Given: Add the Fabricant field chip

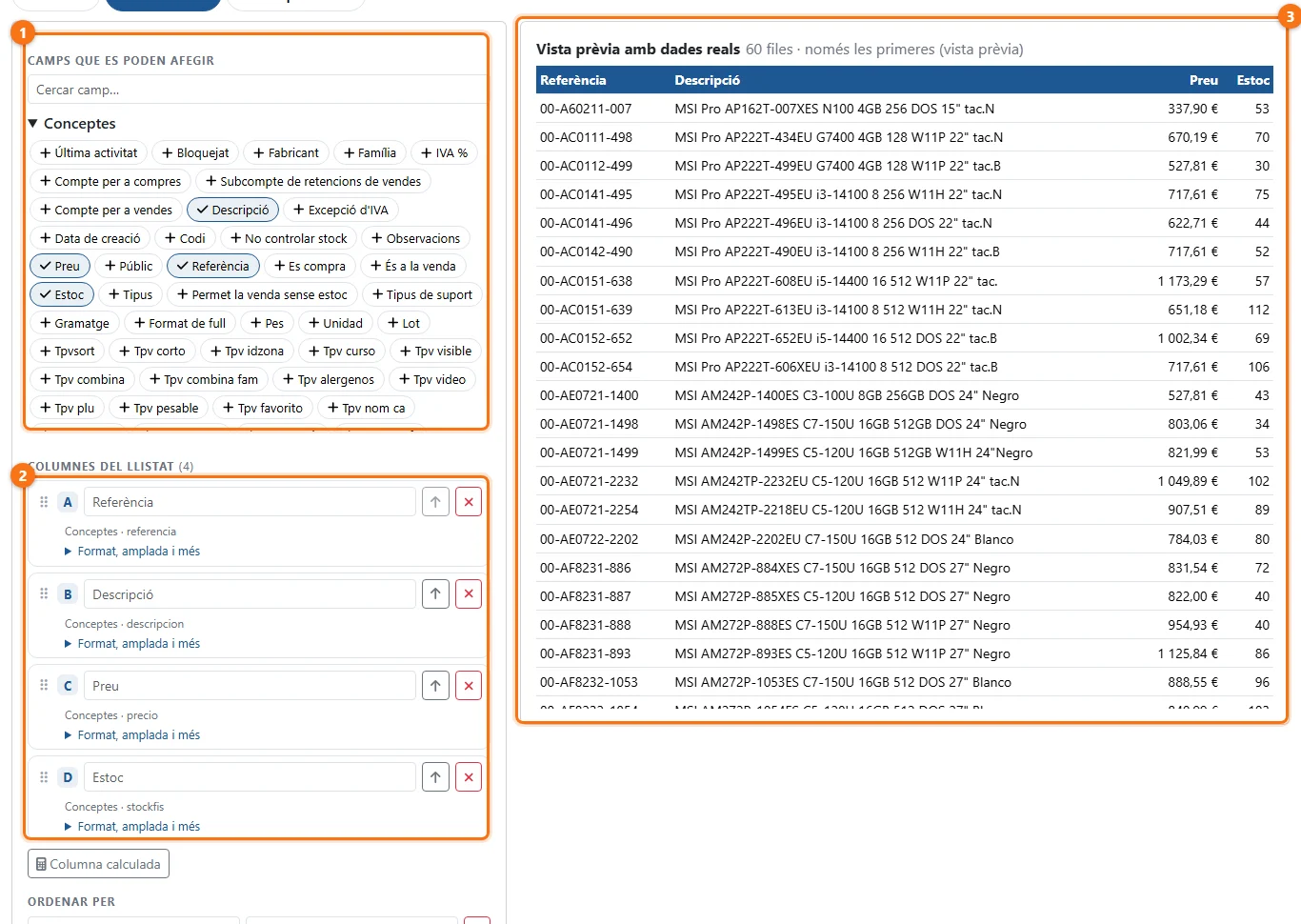Looking at the screenshot, I should tap(286, 152).
